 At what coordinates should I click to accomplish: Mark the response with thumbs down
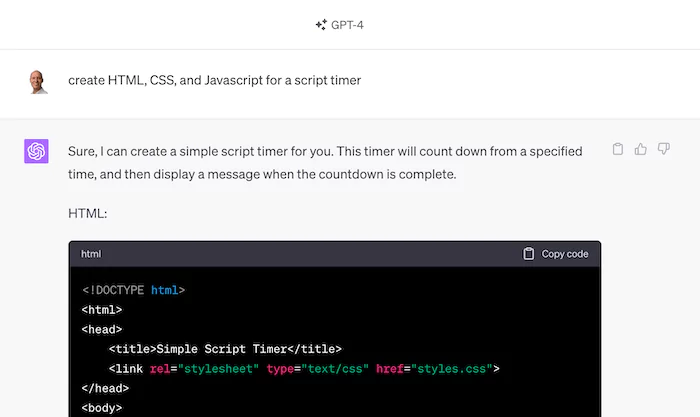point(663,149)
